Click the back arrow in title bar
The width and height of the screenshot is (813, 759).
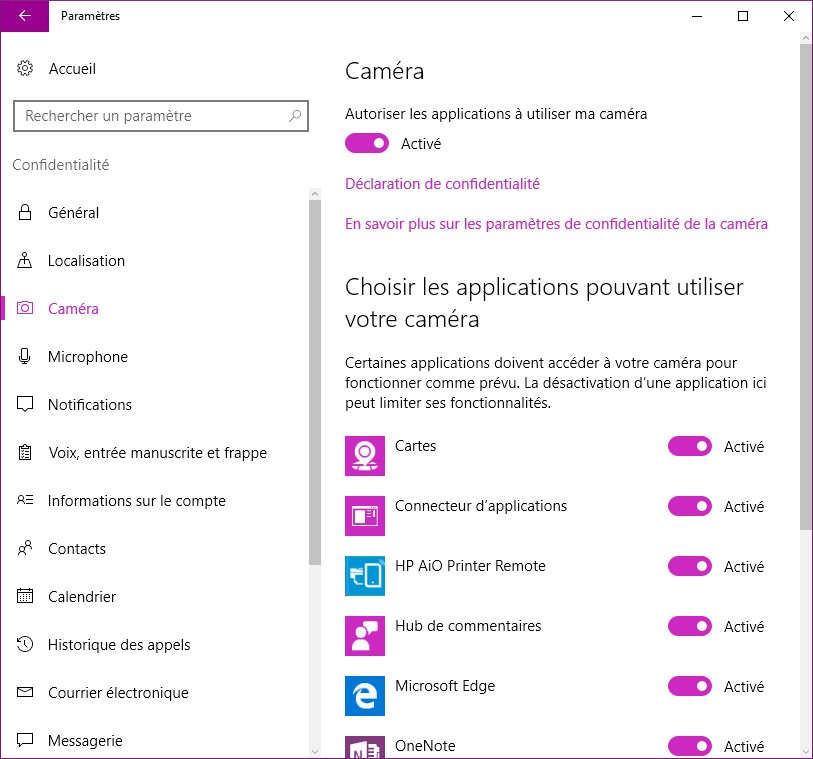pos(24,16)
